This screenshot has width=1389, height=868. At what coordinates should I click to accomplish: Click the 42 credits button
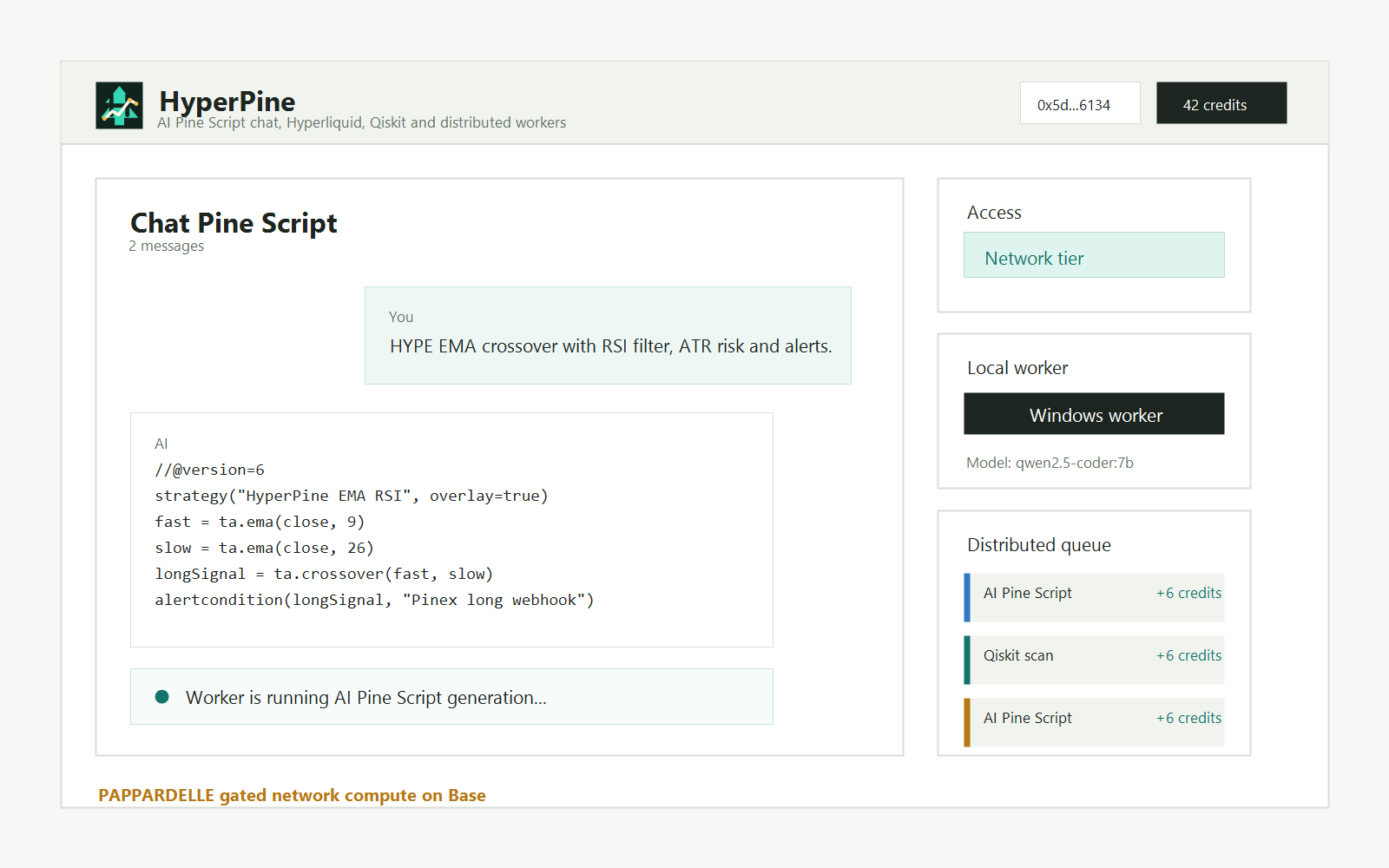point(1221,103)
